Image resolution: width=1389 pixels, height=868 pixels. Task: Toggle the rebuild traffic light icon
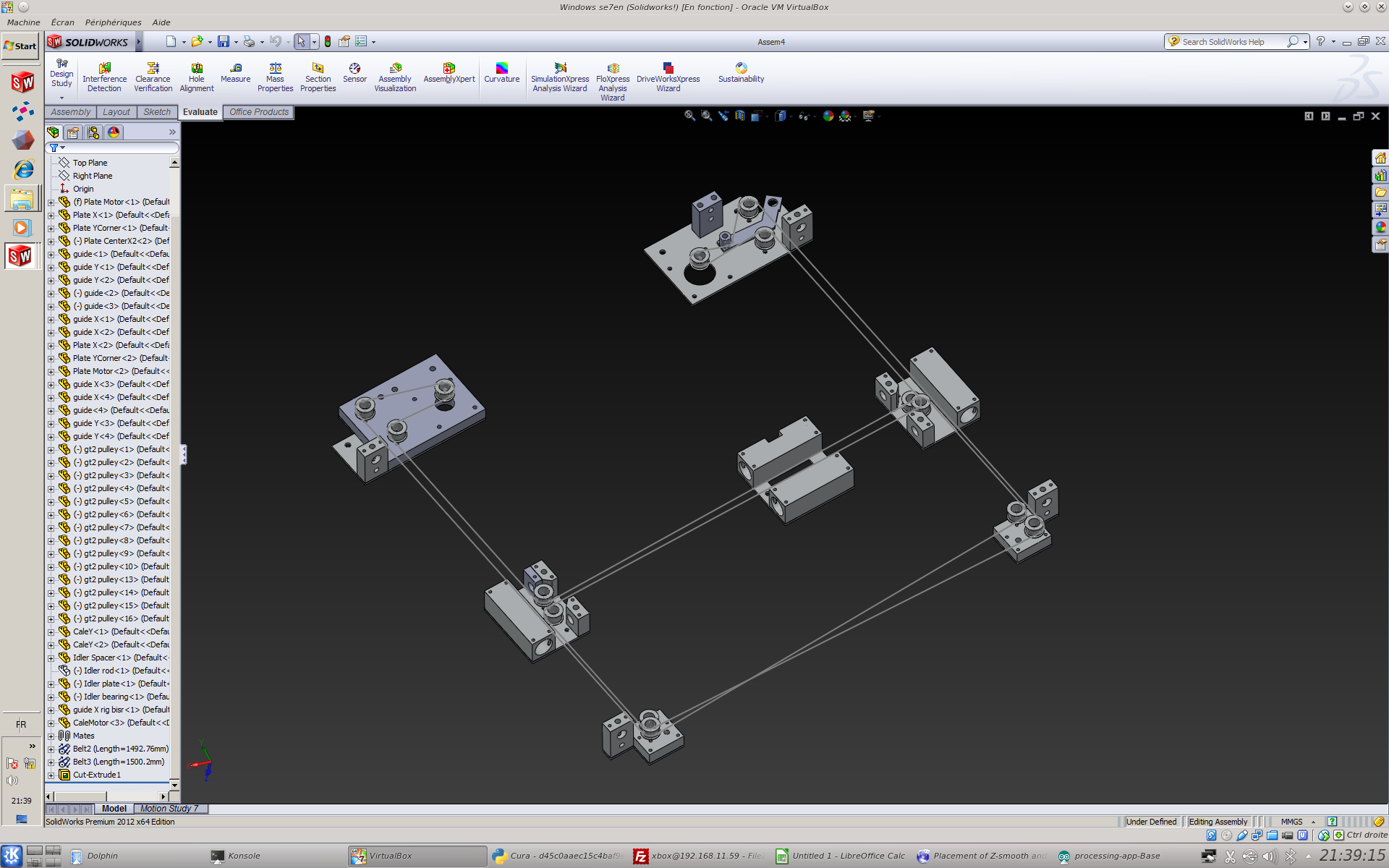tap(328, 42)
